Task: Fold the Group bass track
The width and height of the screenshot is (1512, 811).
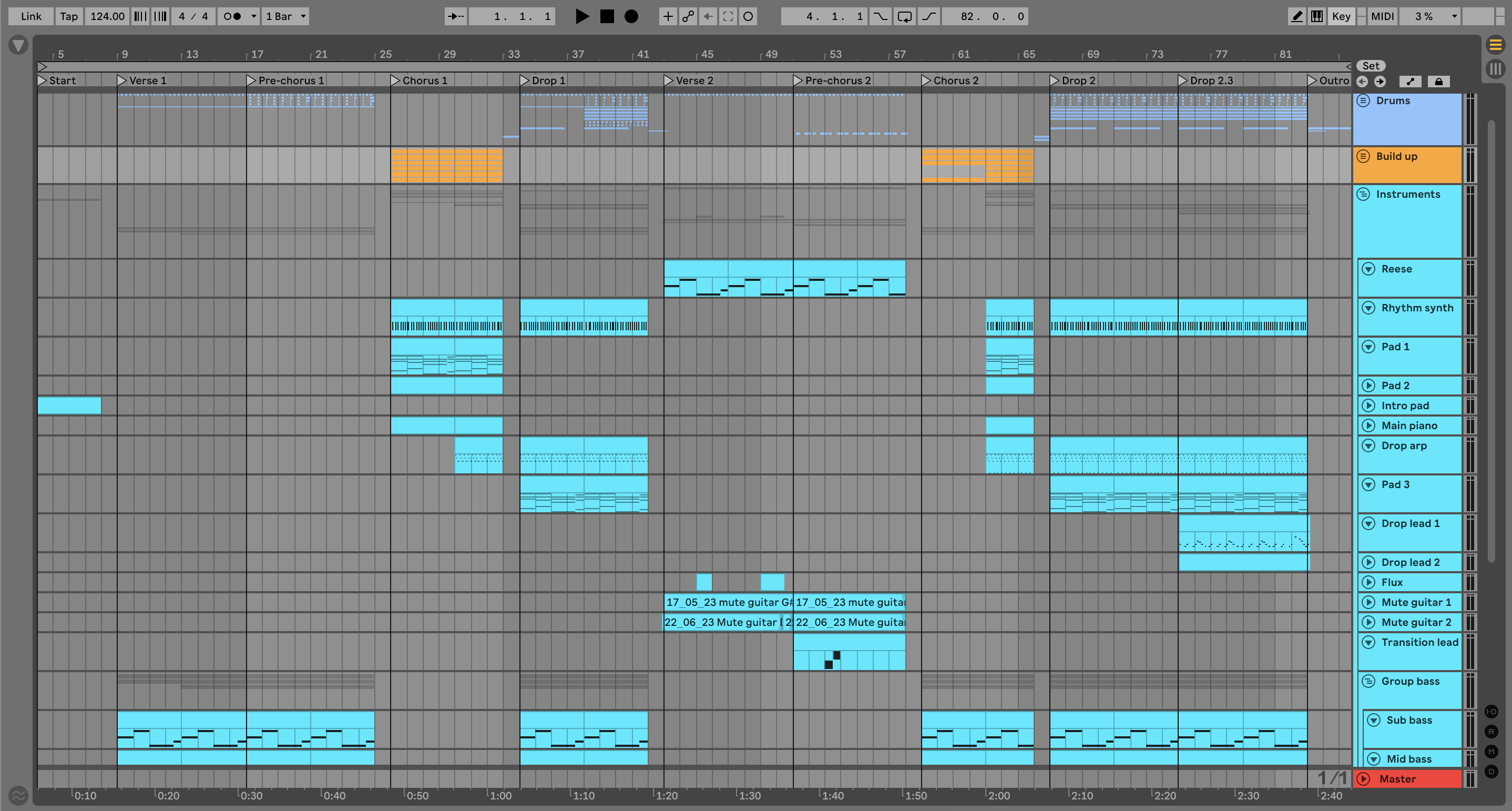Action: pos(1368,681)
